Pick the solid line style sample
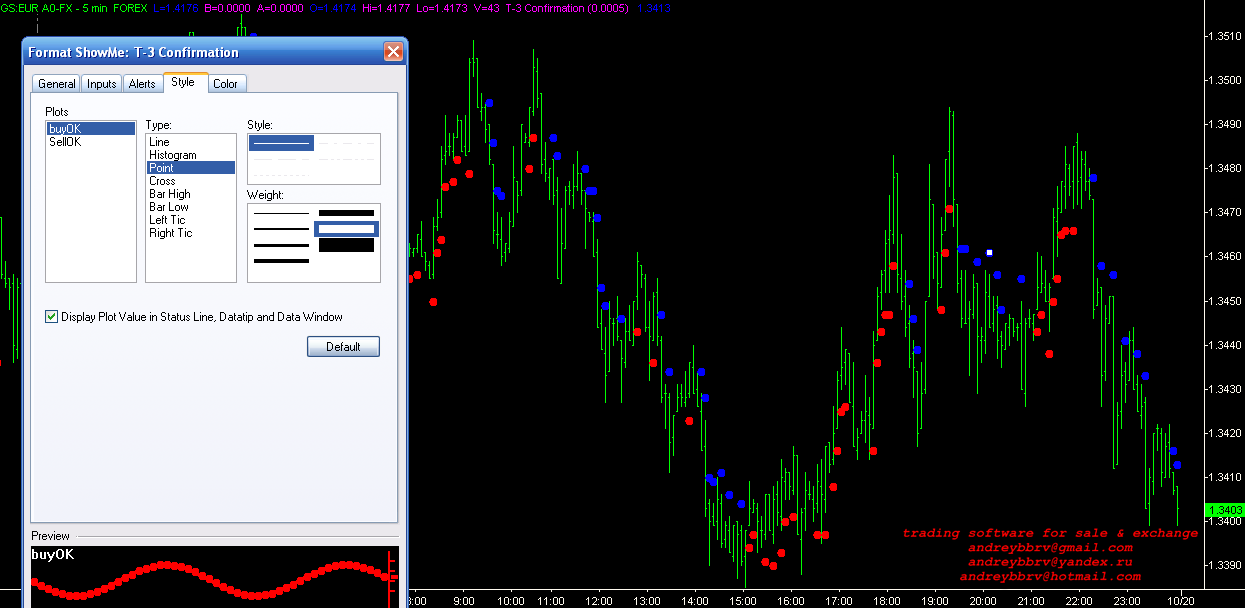Image resolution: width=1245 pixels, height=608 pixels. pyautogui.click(x=281, y=143)
